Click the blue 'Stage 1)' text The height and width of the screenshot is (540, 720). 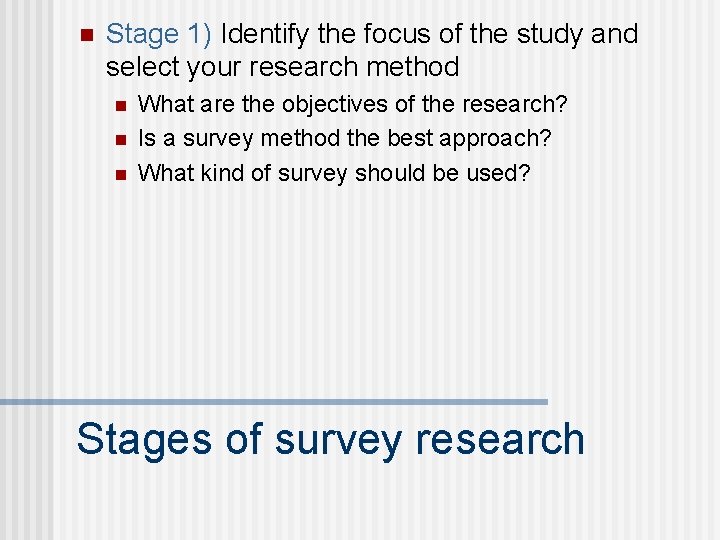click(x=158, y=34)
